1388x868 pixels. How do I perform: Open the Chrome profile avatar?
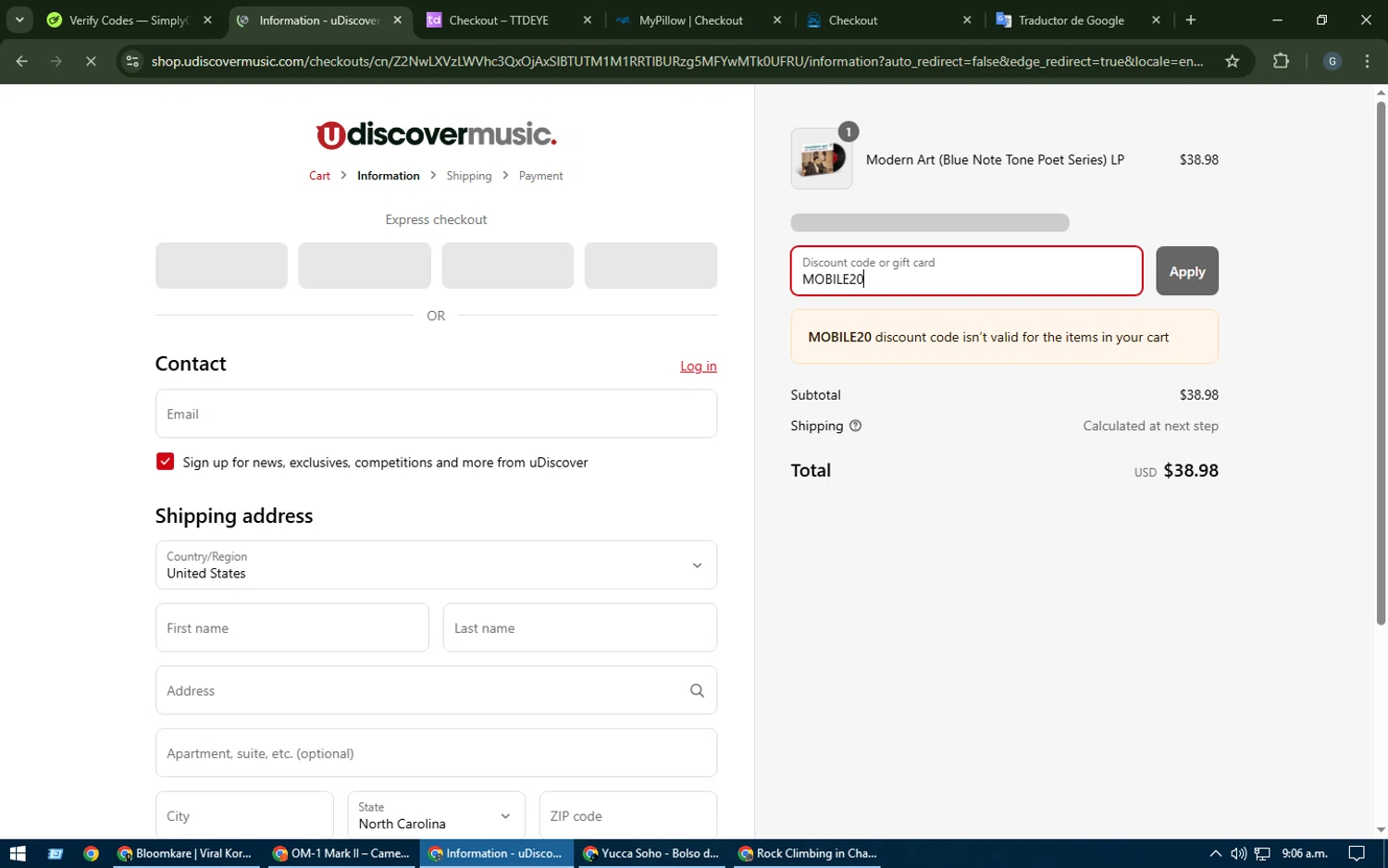(x=1332, y=61)
